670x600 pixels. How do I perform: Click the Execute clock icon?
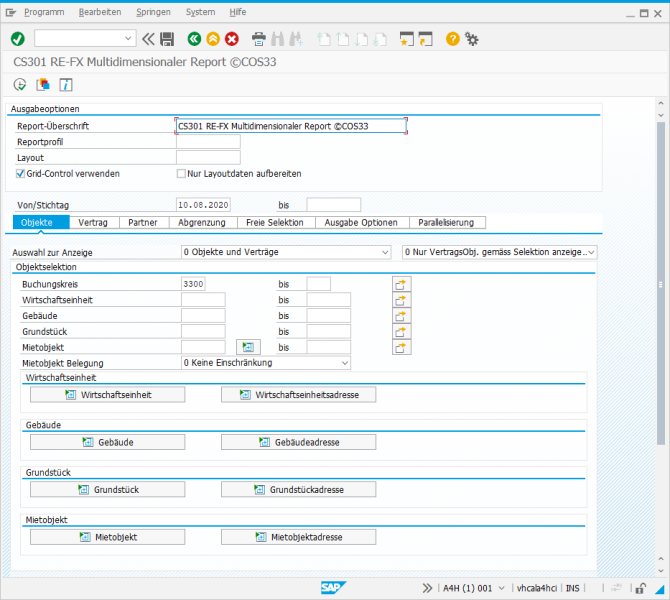(x=20, y=85)
